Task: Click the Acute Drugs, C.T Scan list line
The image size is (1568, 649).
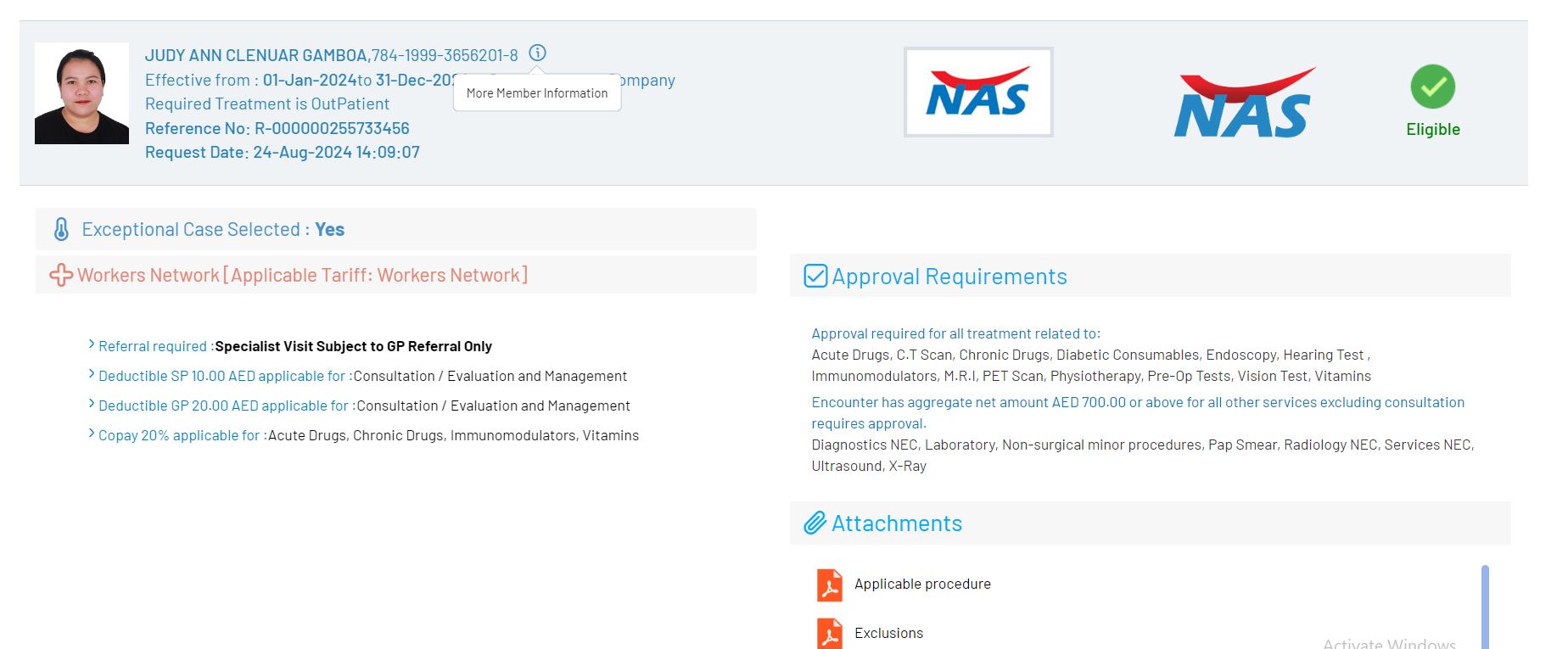Action: pos(1091,355)
